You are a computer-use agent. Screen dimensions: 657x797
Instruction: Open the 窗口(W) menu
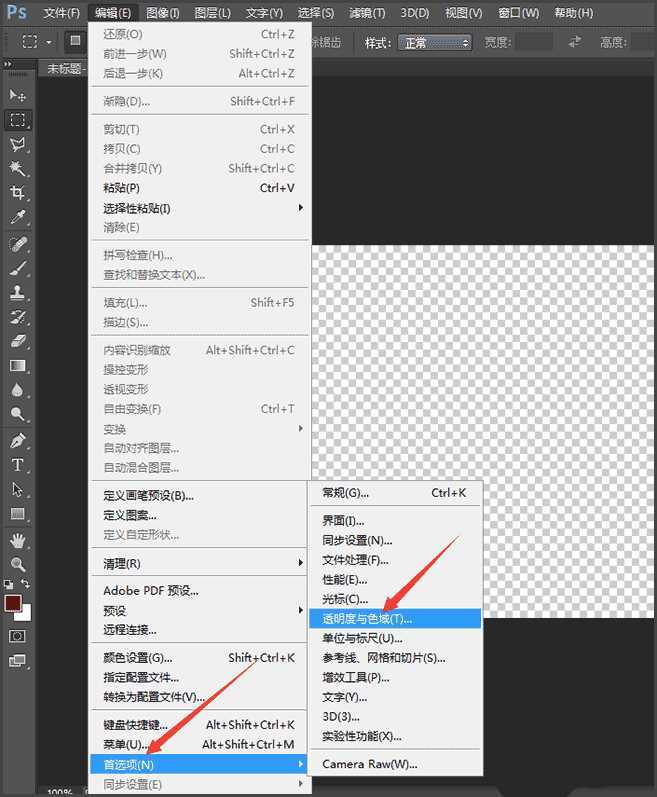518,13
